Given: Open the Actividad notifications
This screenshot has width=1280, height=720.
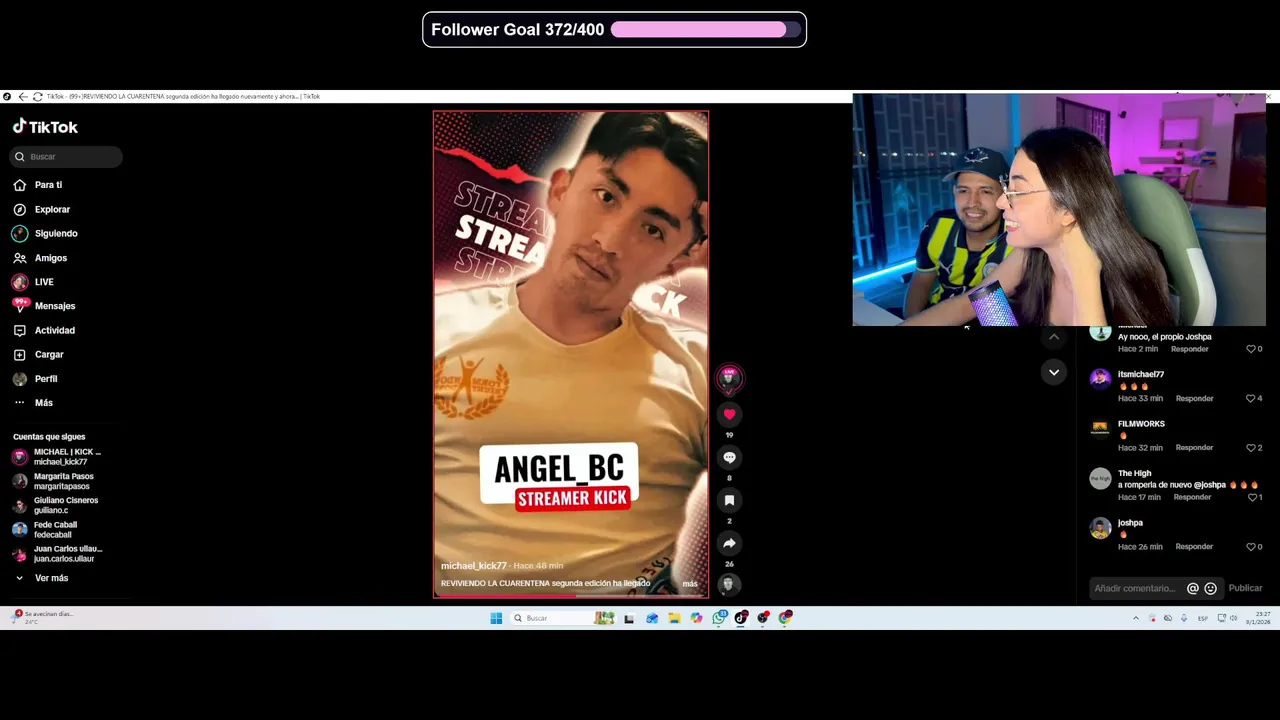Looking at the screenshot, I should point(44,330).
